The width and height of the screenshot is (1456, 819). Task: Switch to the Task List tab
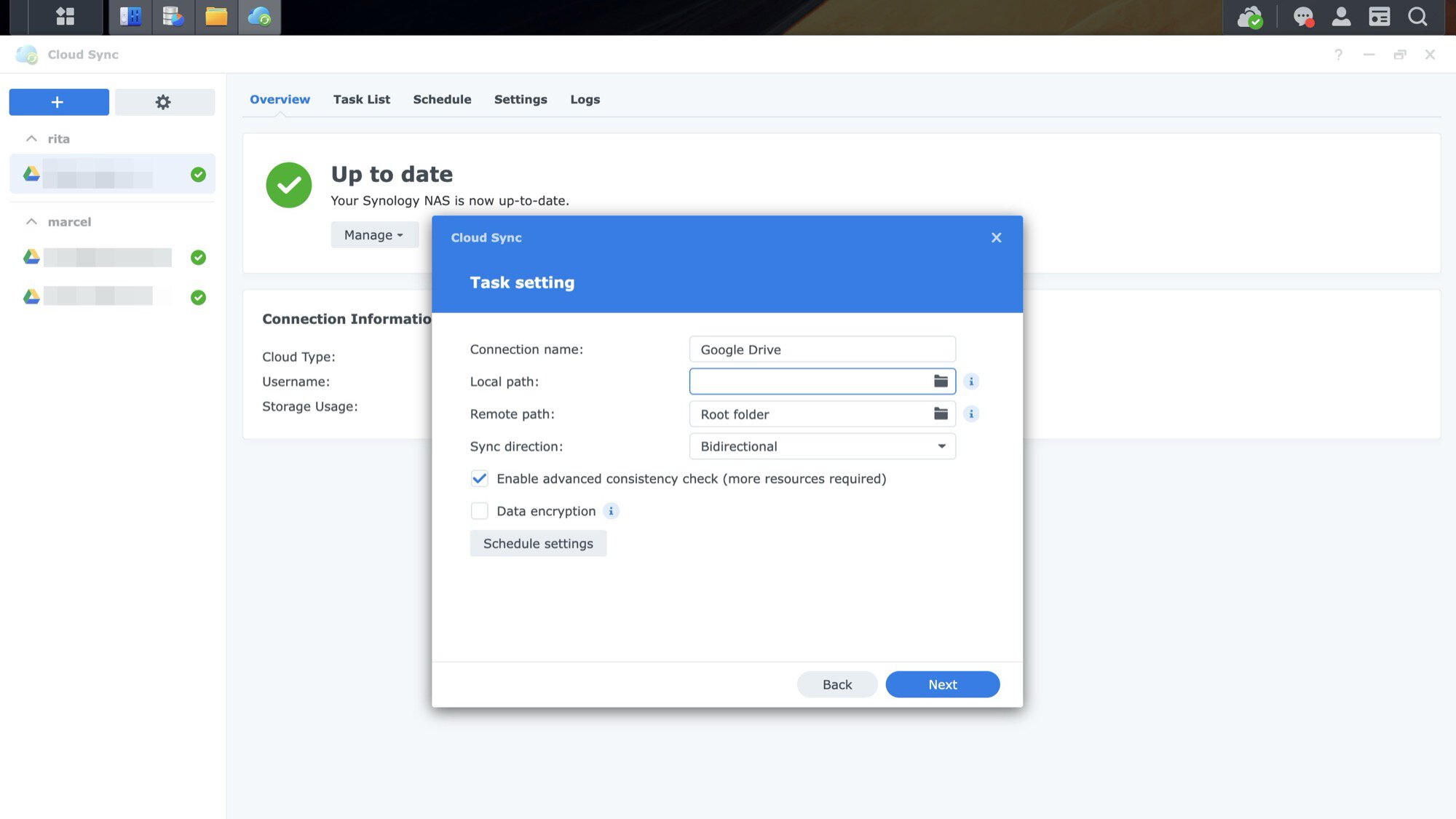(x=361, y=100)
